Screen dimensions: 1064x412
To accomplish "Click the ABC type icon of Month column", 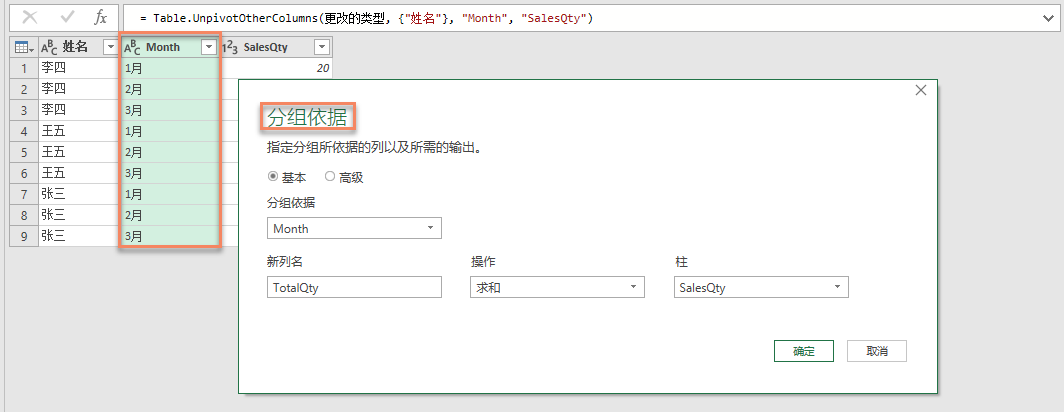I will click(132, 48).
